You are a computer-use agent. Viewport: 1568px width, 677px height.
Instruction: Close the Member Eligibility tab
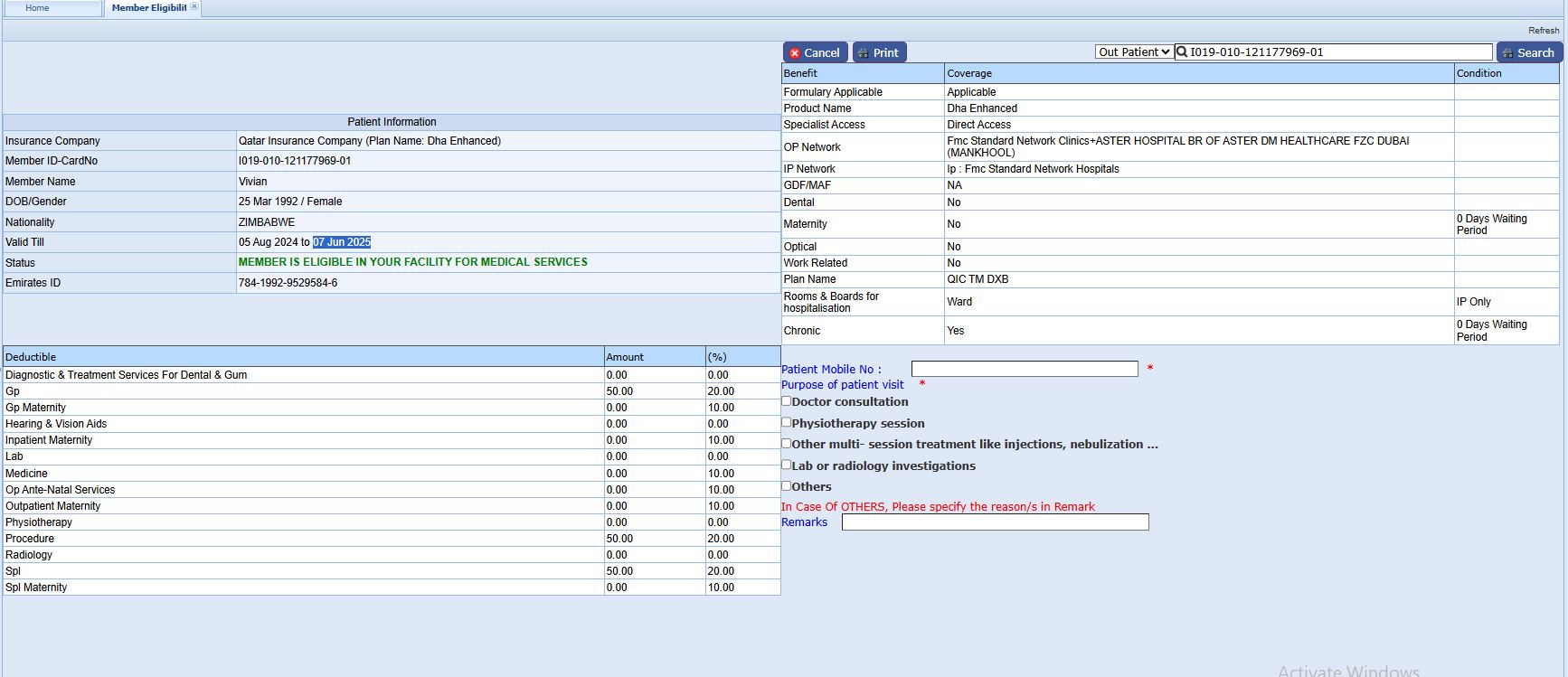(194, 7)
